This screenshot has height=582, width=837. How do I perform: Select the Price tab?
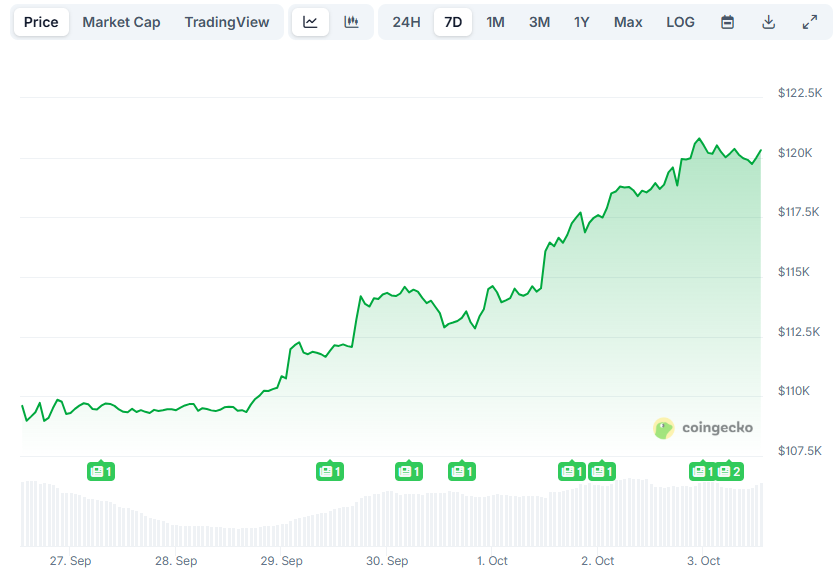[x=41, y=22]
